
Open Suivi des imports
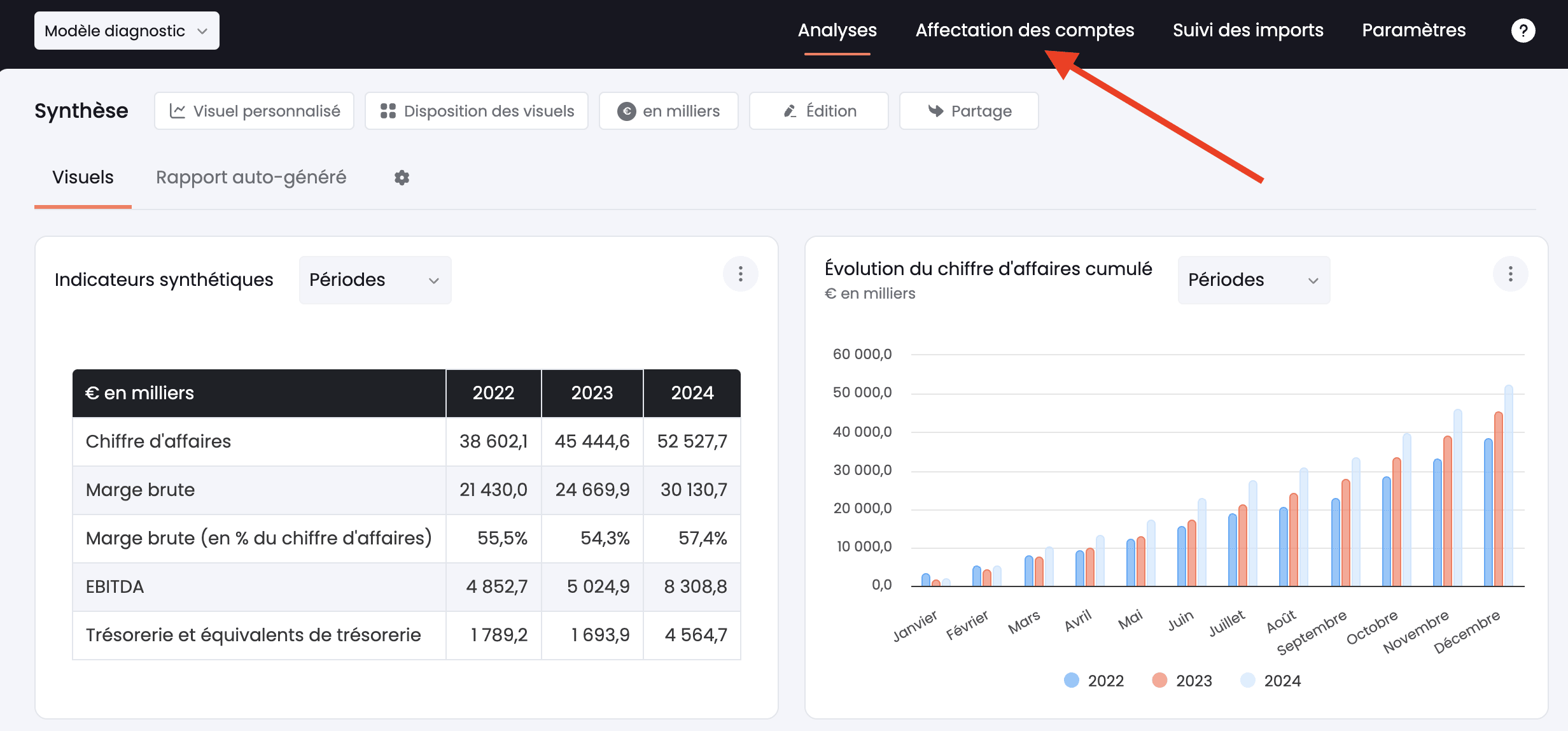click(x=1248, y=30)
